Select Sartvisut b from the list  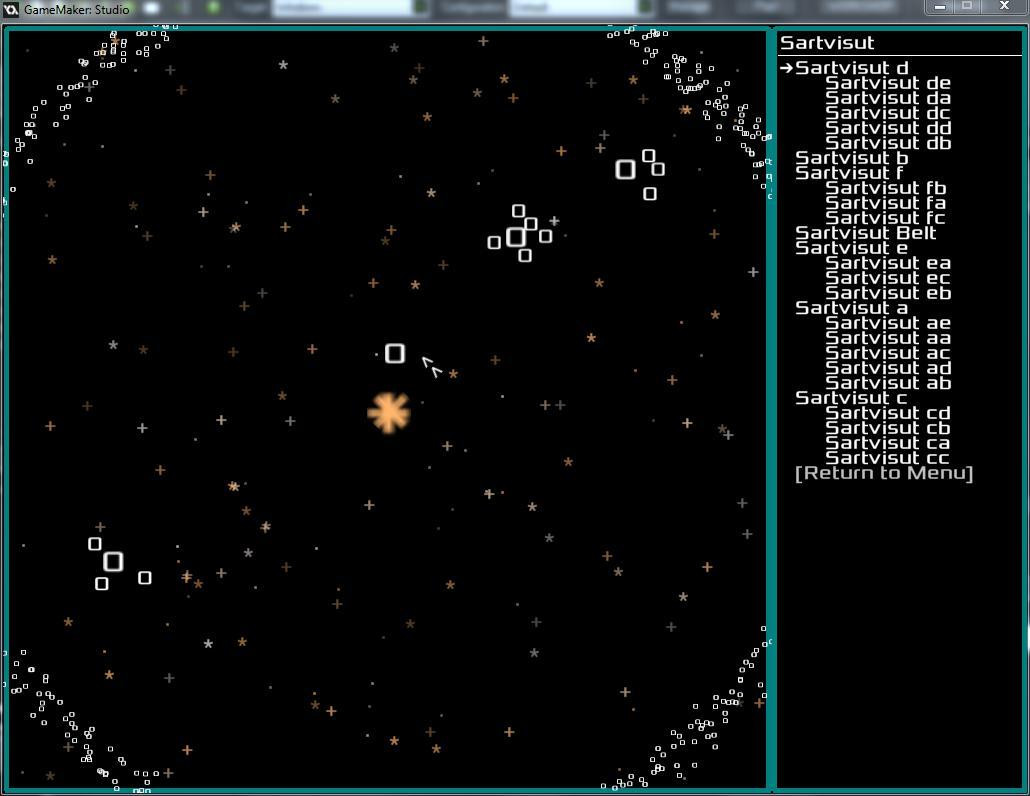[851, 158]
